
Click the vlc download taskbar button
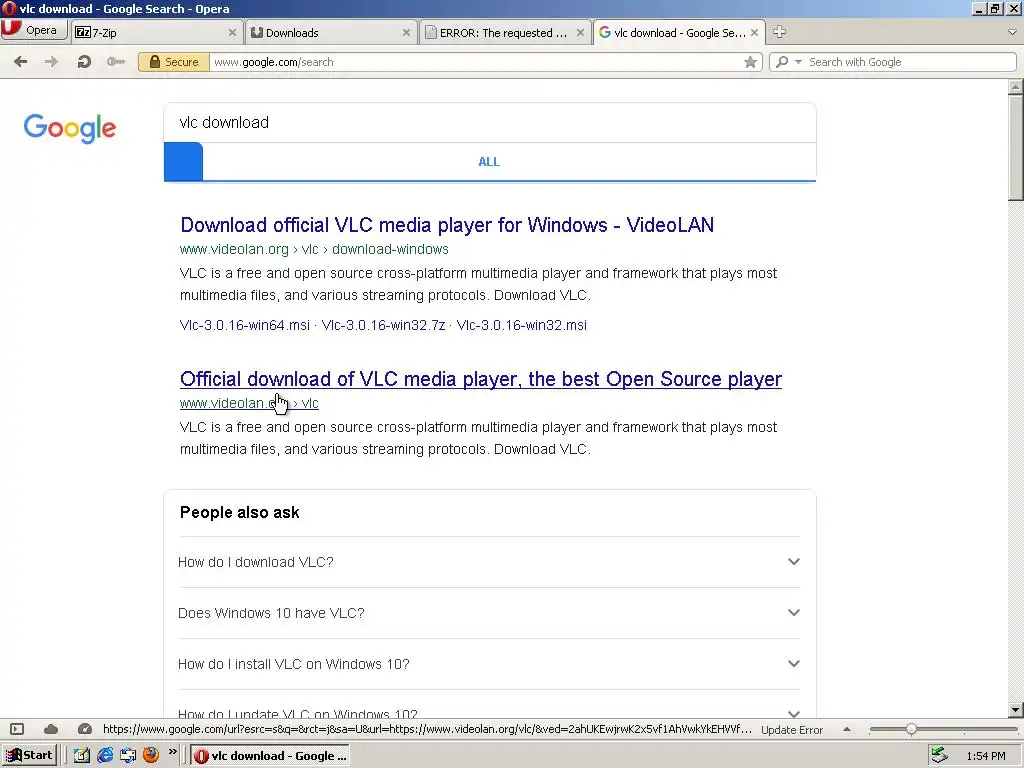coord(271,756)
